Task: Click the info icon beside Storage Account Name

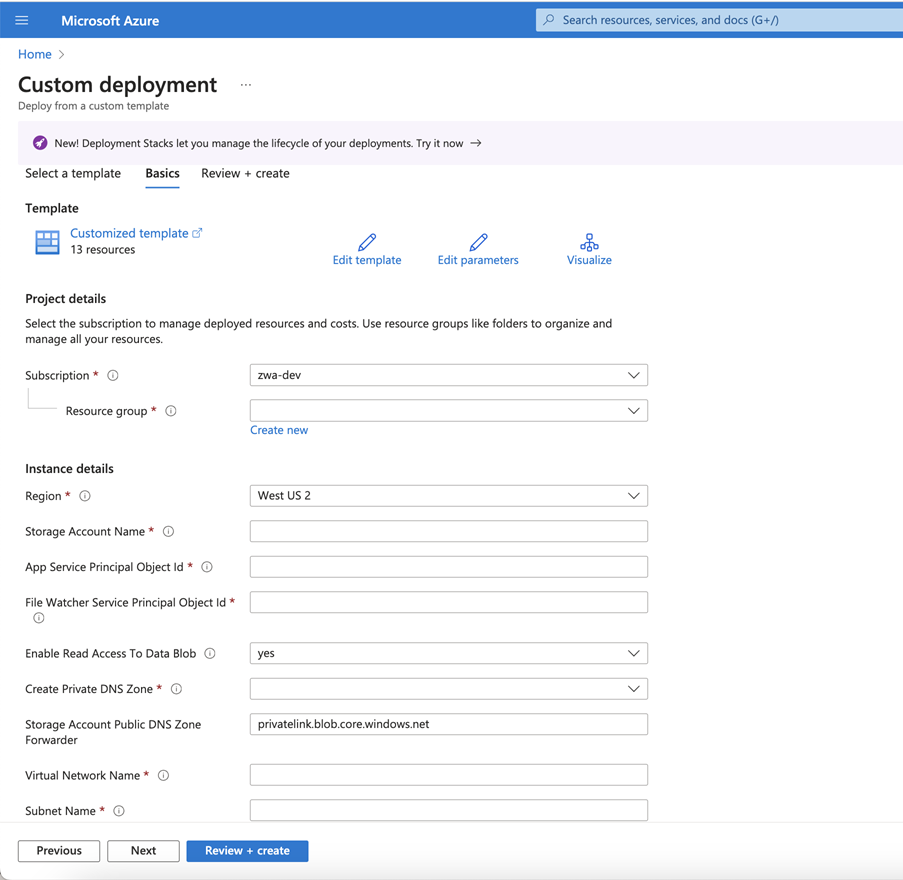Action: [x=168, y=532]
